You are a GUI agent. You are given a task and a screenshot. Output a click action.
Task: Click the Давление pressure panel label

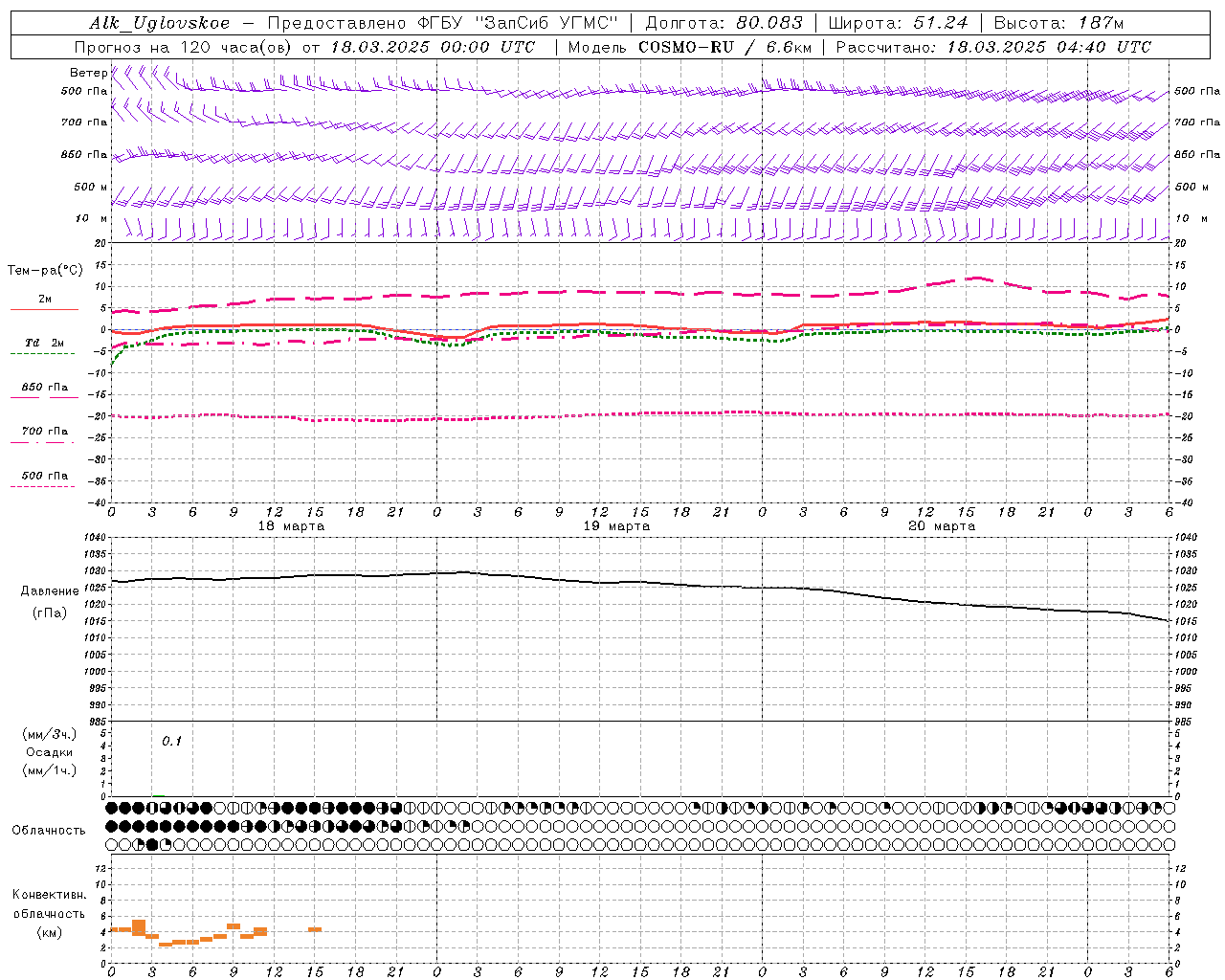click(x=50, y=591)
